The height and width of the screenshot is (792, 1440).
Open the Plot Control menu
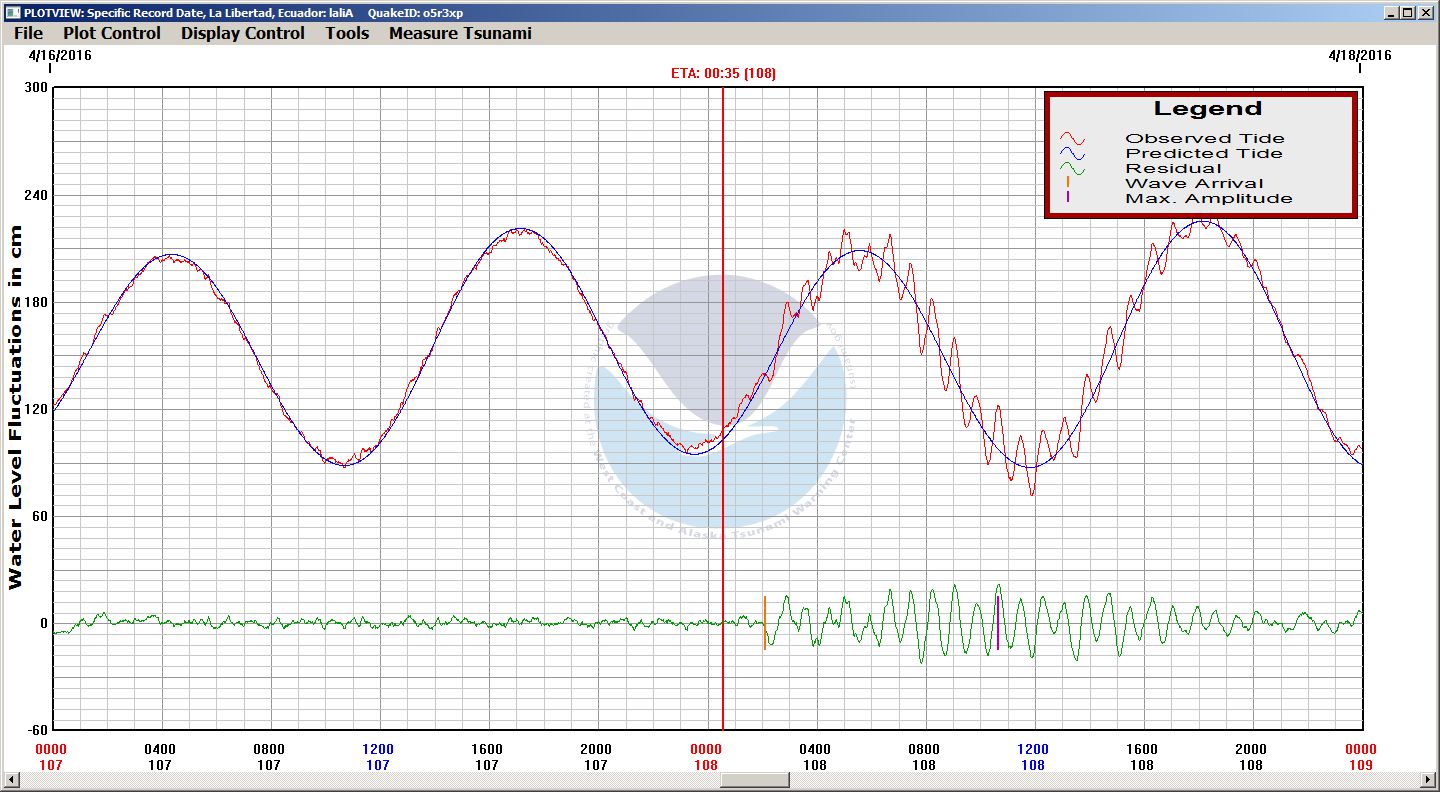[x=111, y=33]
